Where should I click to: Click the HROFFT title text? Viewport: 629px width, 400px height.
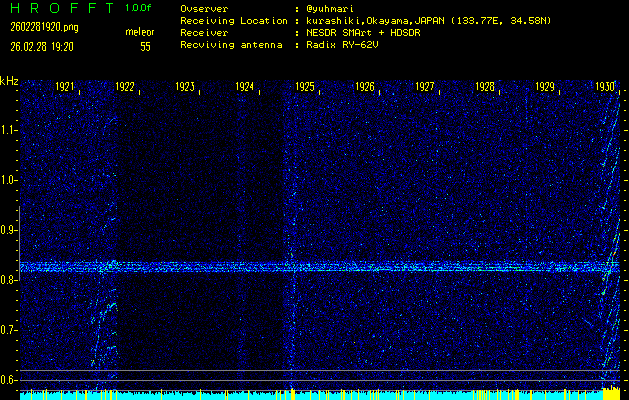tap(62, 8)
